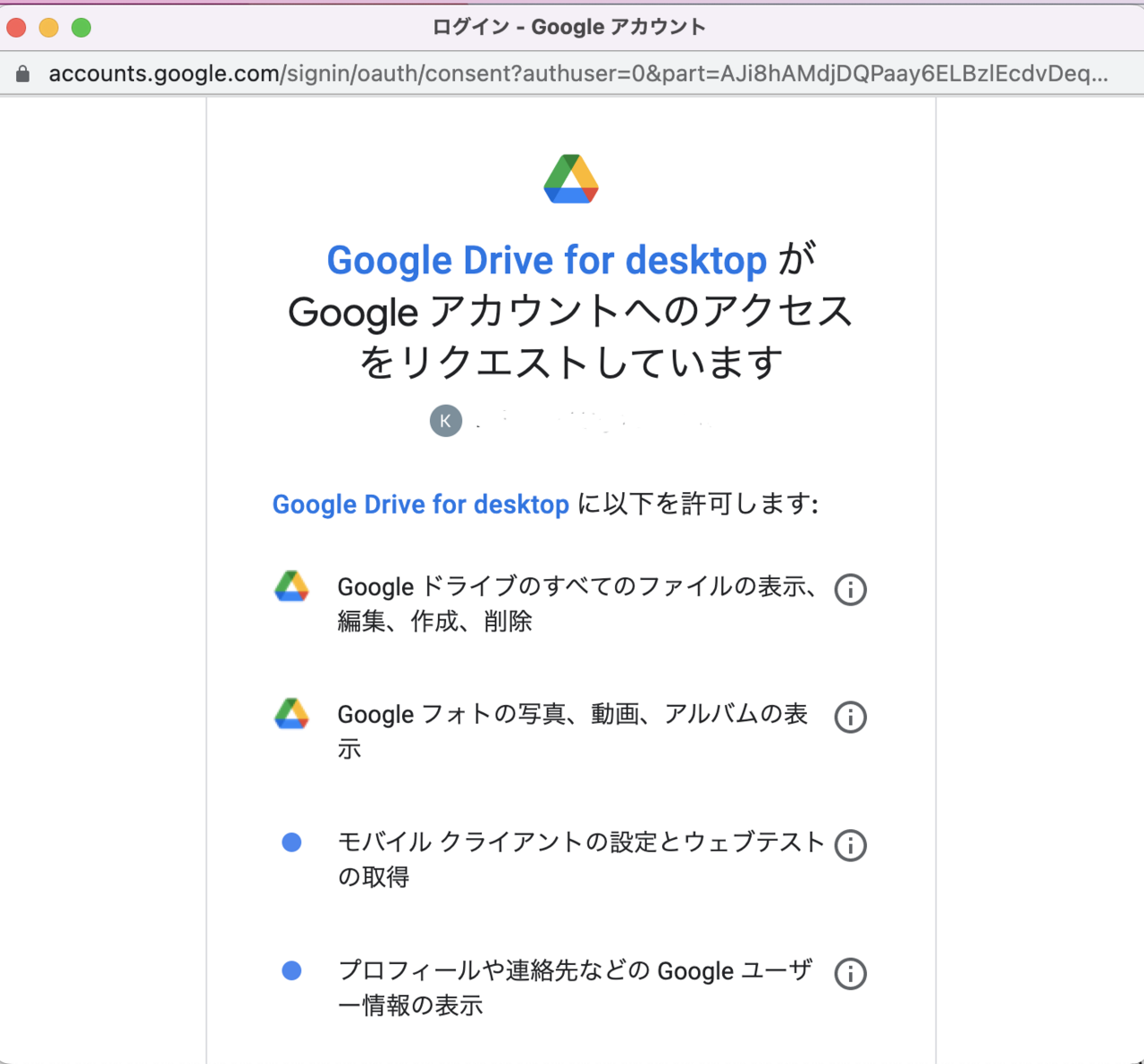Click Drive icon beside ドライブのすべてのファイル row
This screenshot has height=1064, width=1144.
(291, 586)
